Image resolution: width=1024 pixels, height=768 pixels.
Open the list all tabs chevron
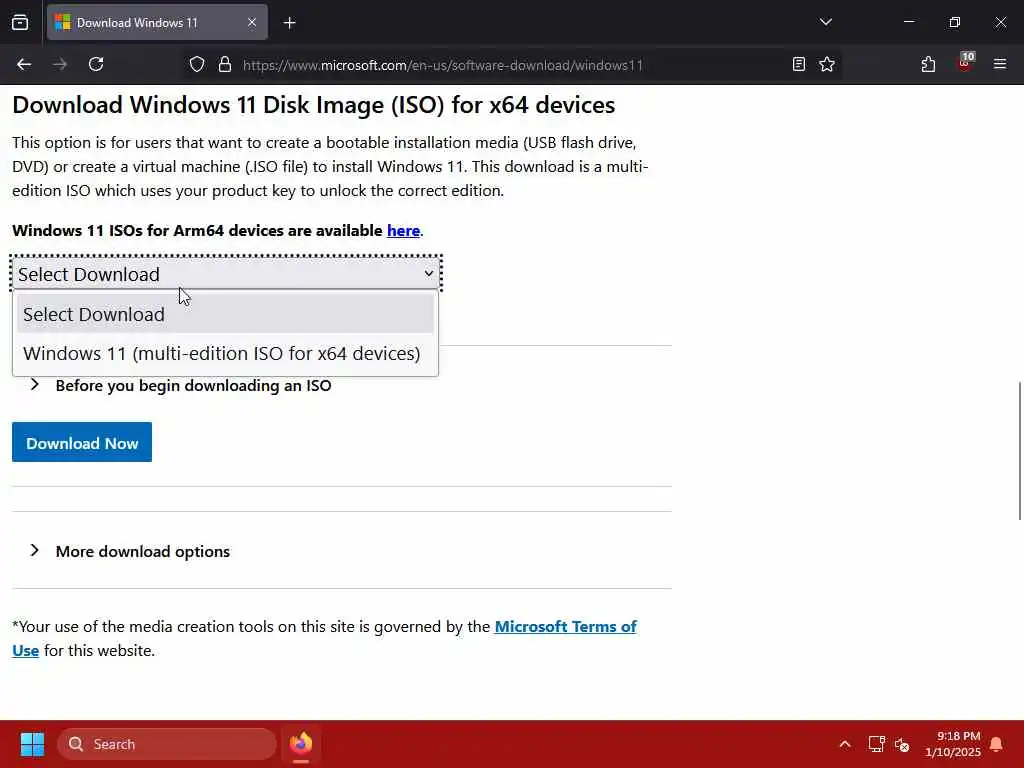click(x=825, y=22)
